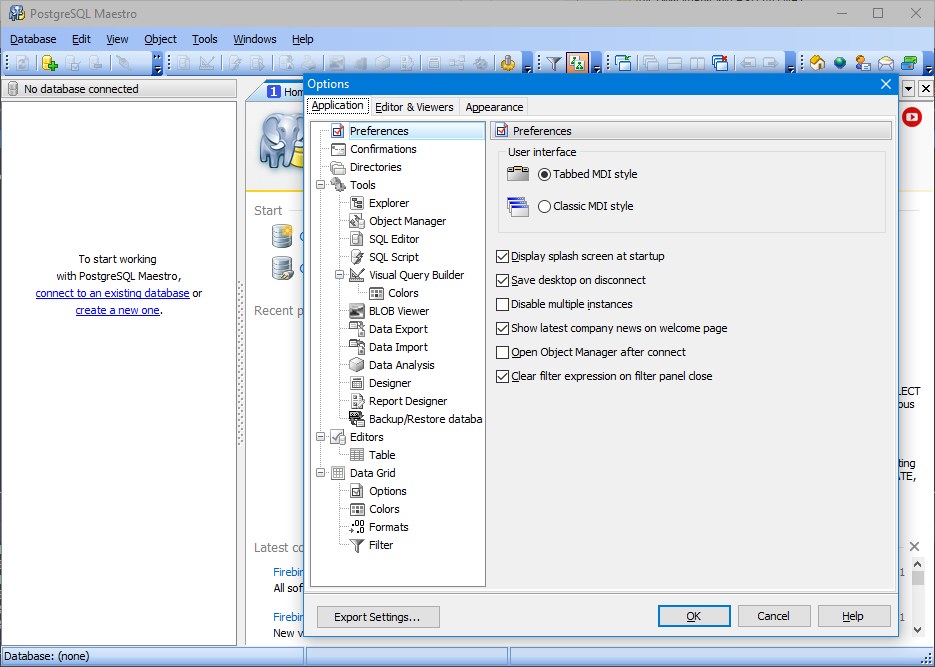Select Tabbed MDI style radio button
935x667 pixels.
tap(544, 175)
